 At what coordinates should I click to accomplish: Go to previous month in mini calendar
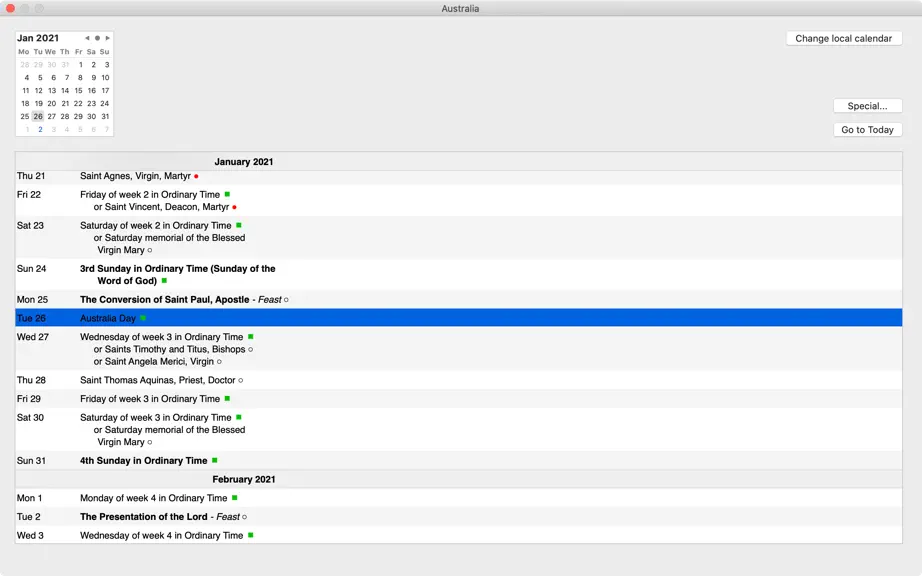pos(87,38)
